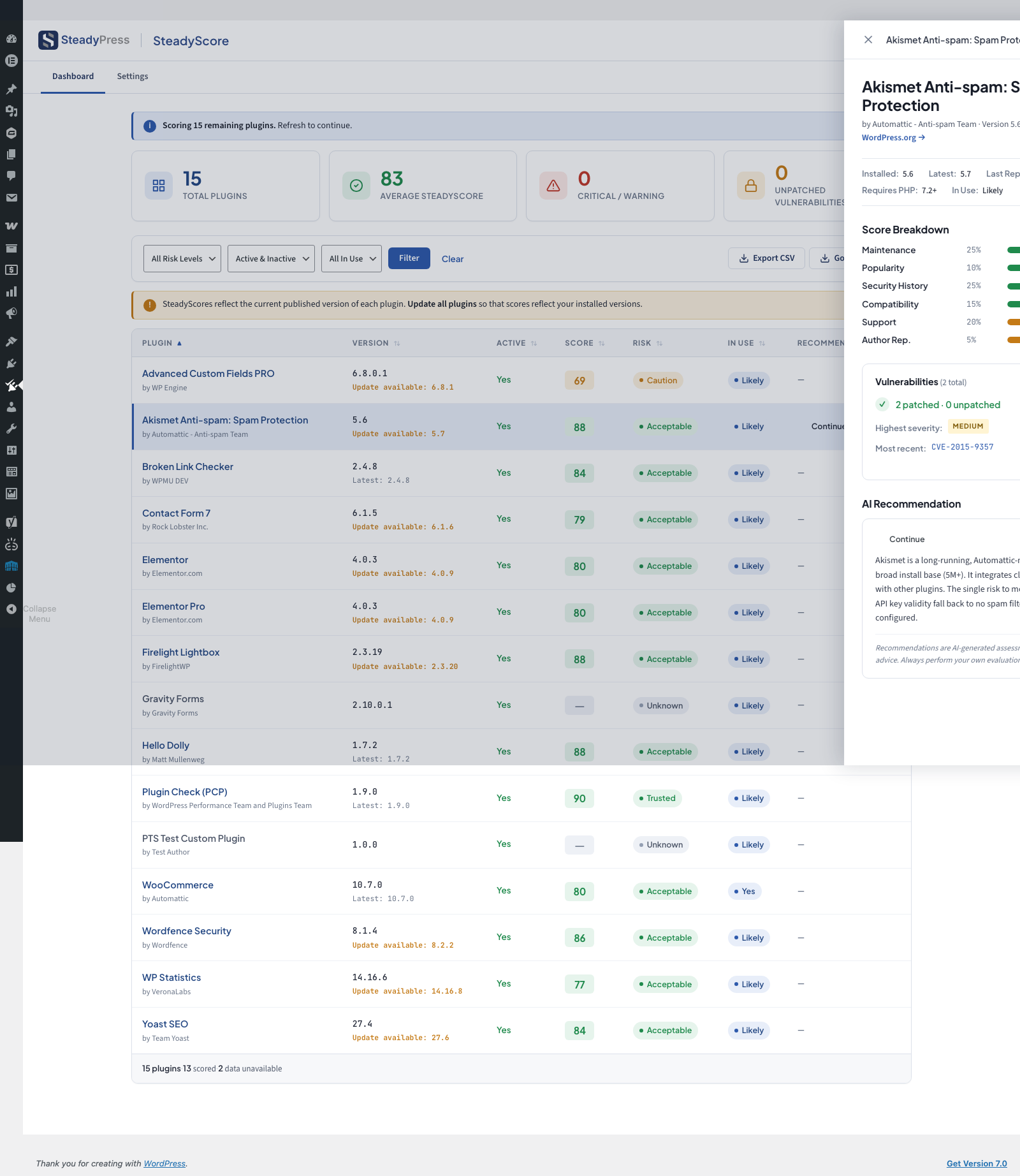Click the Average SteadyScore card

[x=423, y=186]
